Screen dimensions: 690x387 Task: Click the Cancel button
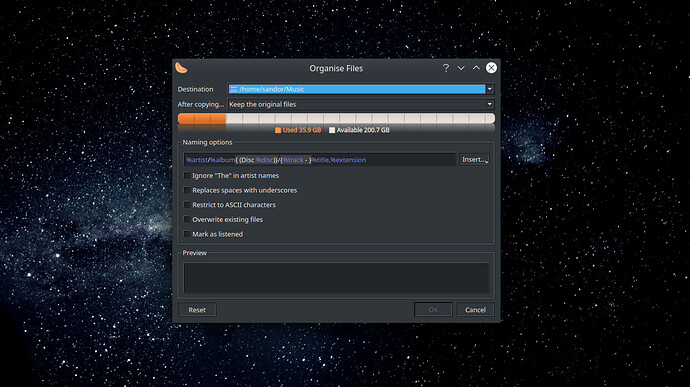[475, 310]
